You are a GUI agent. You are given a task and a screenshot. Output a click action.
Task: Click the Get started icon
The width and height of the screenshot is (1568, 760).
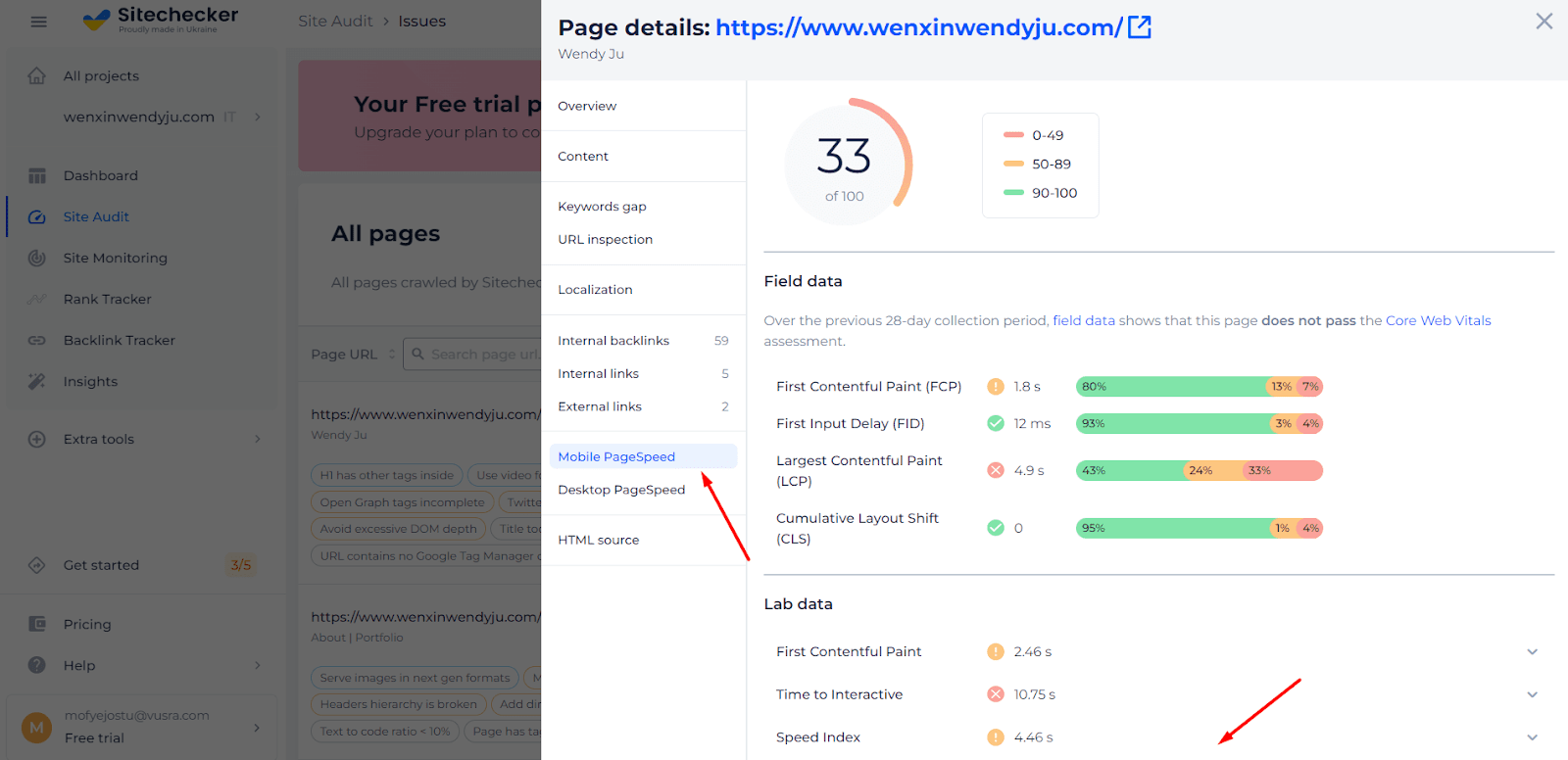pyautogui.click(x=37, y=565)
